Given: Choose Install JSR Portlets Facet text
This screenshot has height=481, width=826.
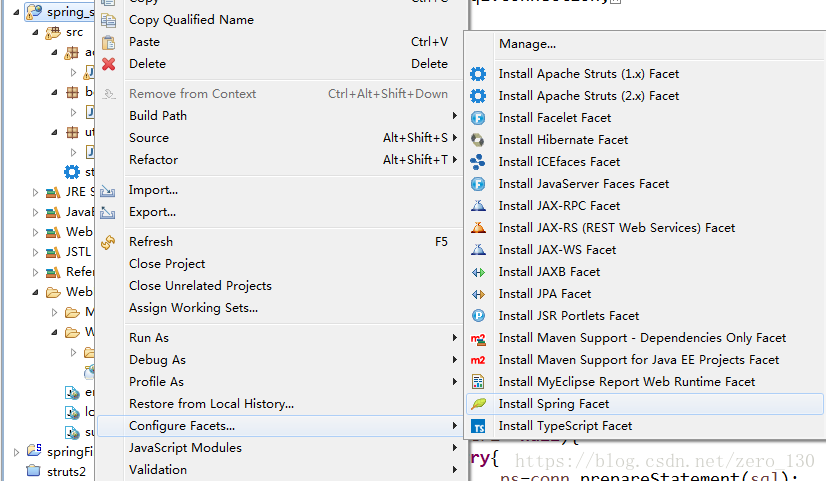Looking at the screenshot, I should tap(569, 316).
